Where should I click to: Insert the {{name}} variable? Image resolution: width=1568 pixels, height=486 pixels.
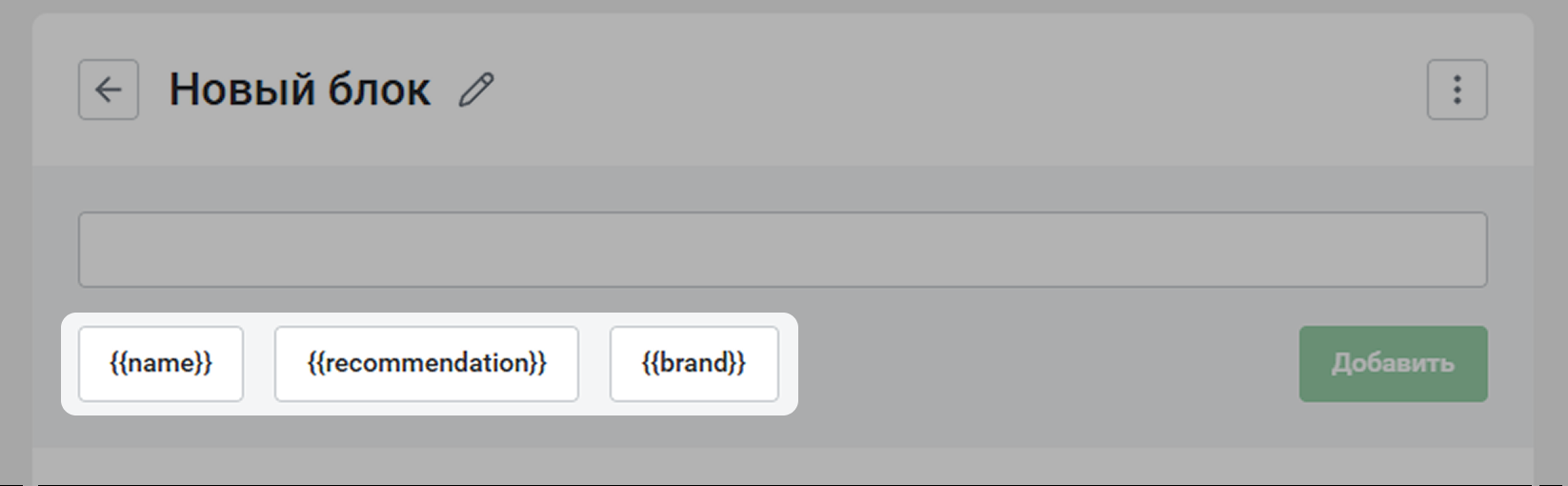161,364
